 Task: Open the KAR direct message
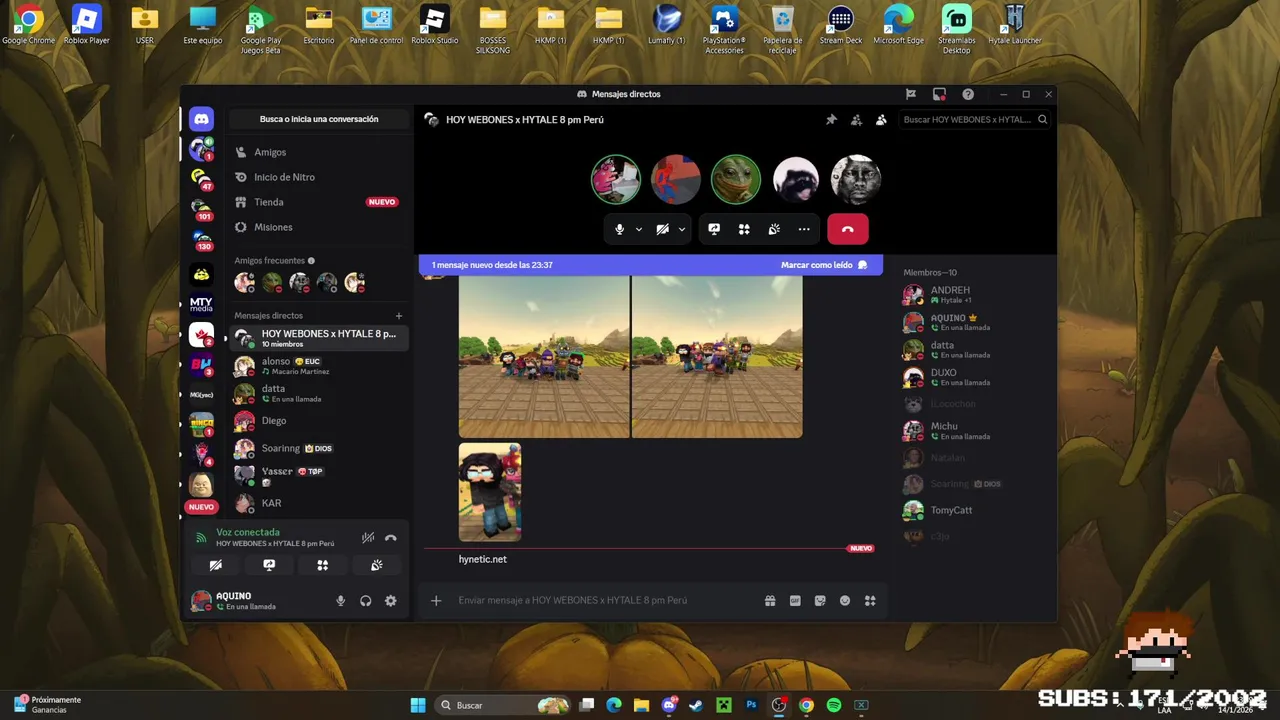319,503
